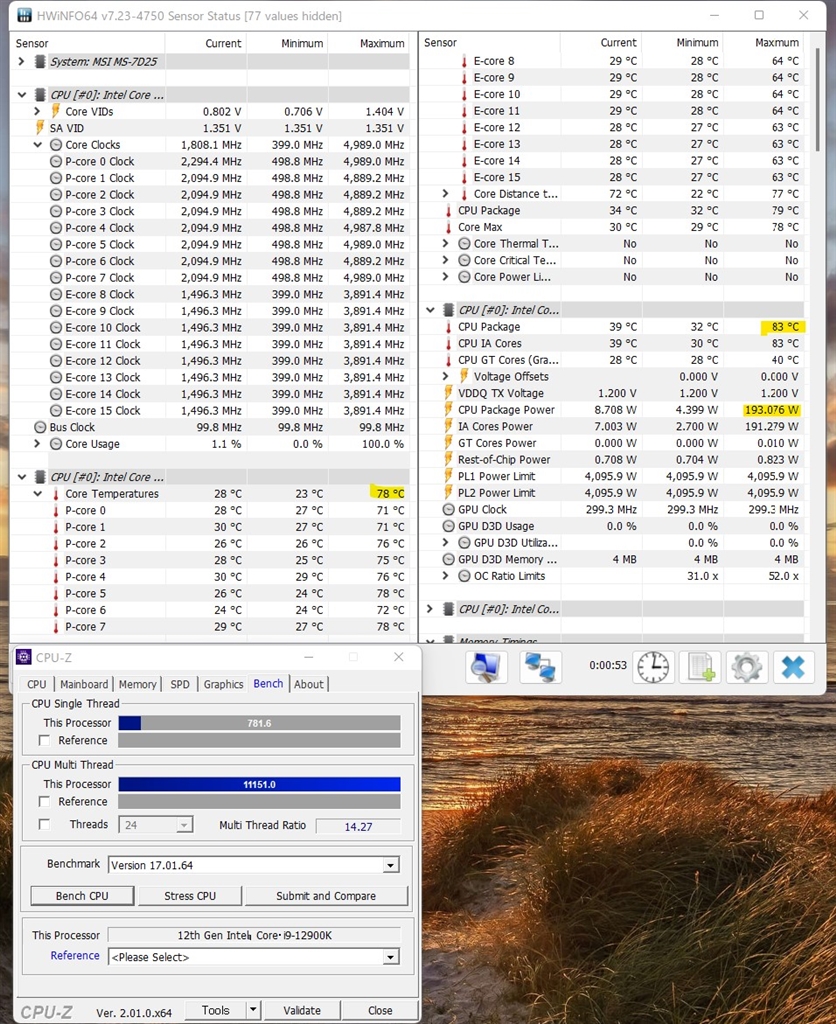Open the About tab

tap(308, 684)
